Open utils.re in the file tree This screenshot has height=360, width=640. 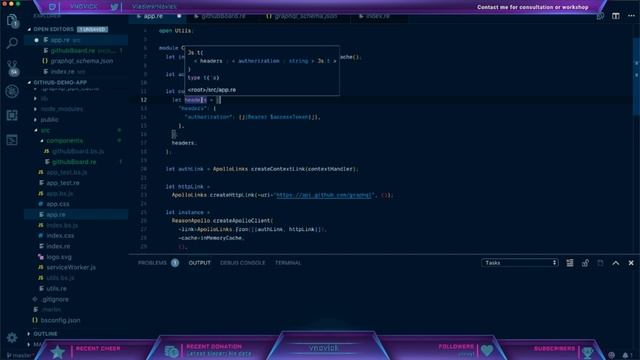click(56, 289)
